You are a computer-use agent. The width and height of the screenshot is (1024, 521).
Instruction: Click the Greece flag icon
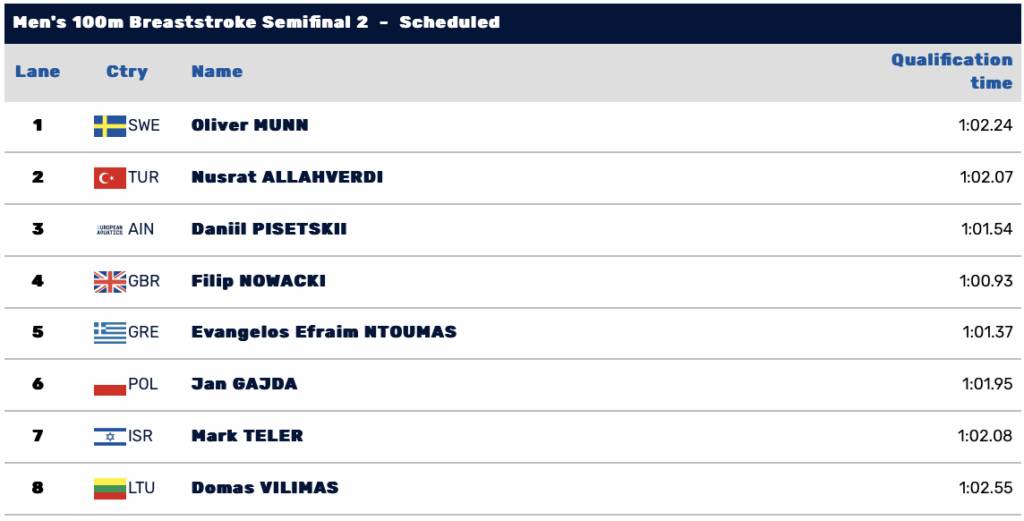[110, 333]
